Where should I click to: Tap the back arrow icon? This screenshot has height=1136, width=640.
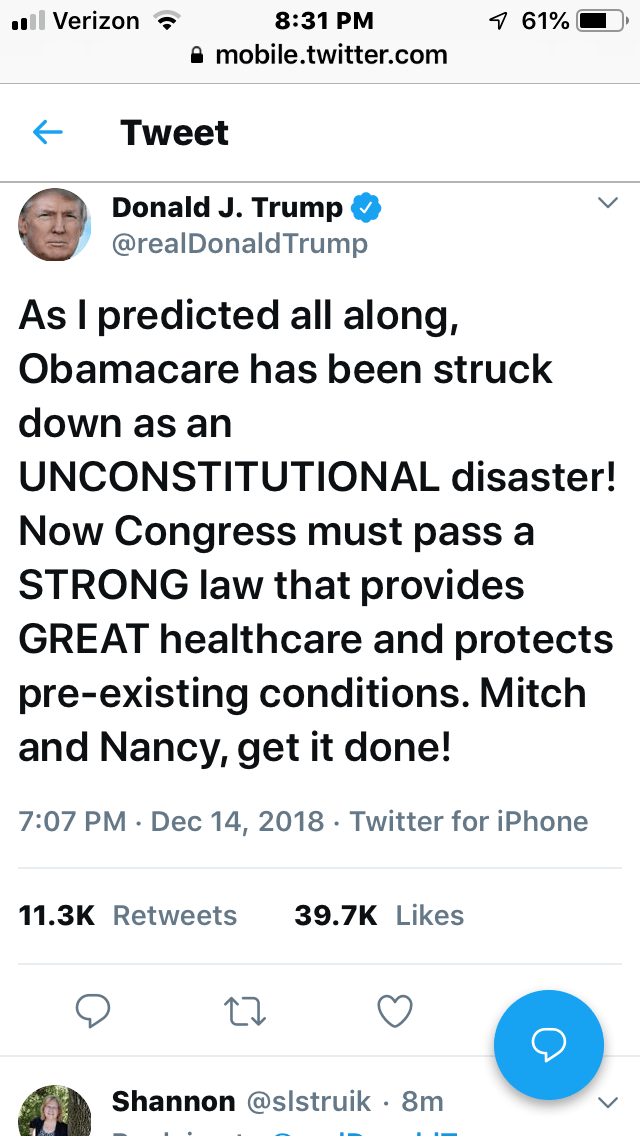pyautogui.click(x=48, y=132)
